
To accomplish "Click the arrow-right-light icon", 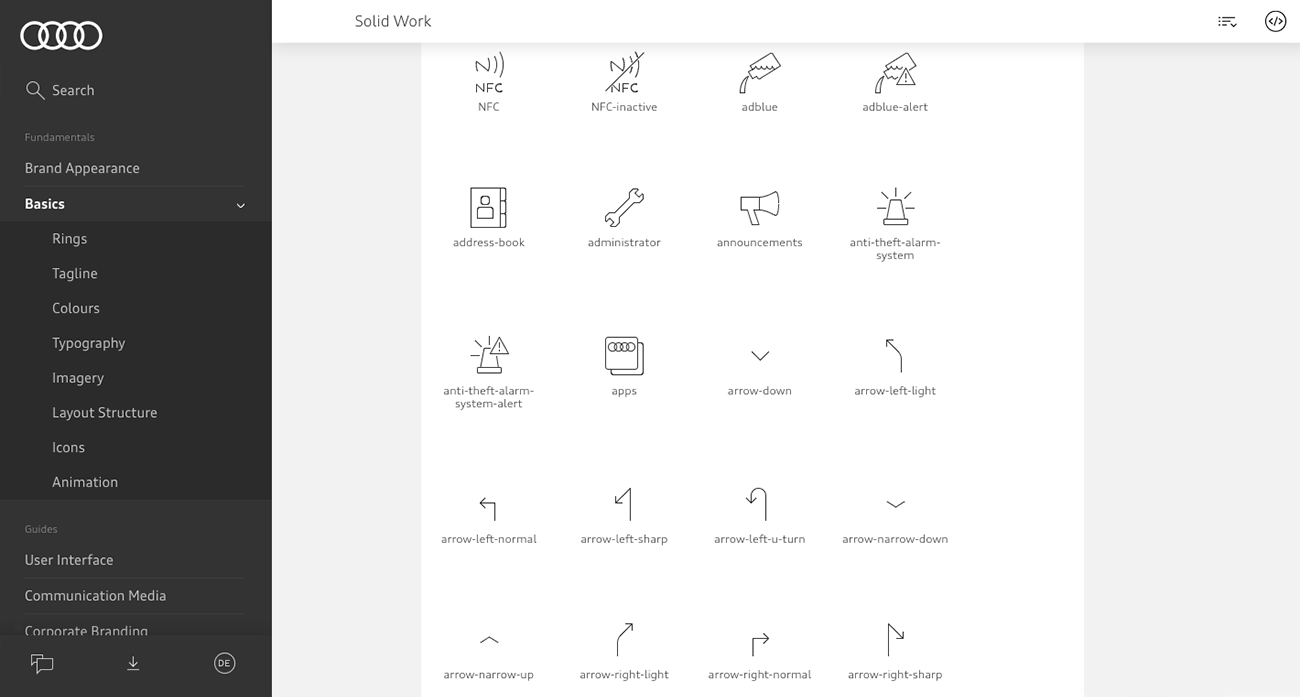I will [x=624, y=639].
